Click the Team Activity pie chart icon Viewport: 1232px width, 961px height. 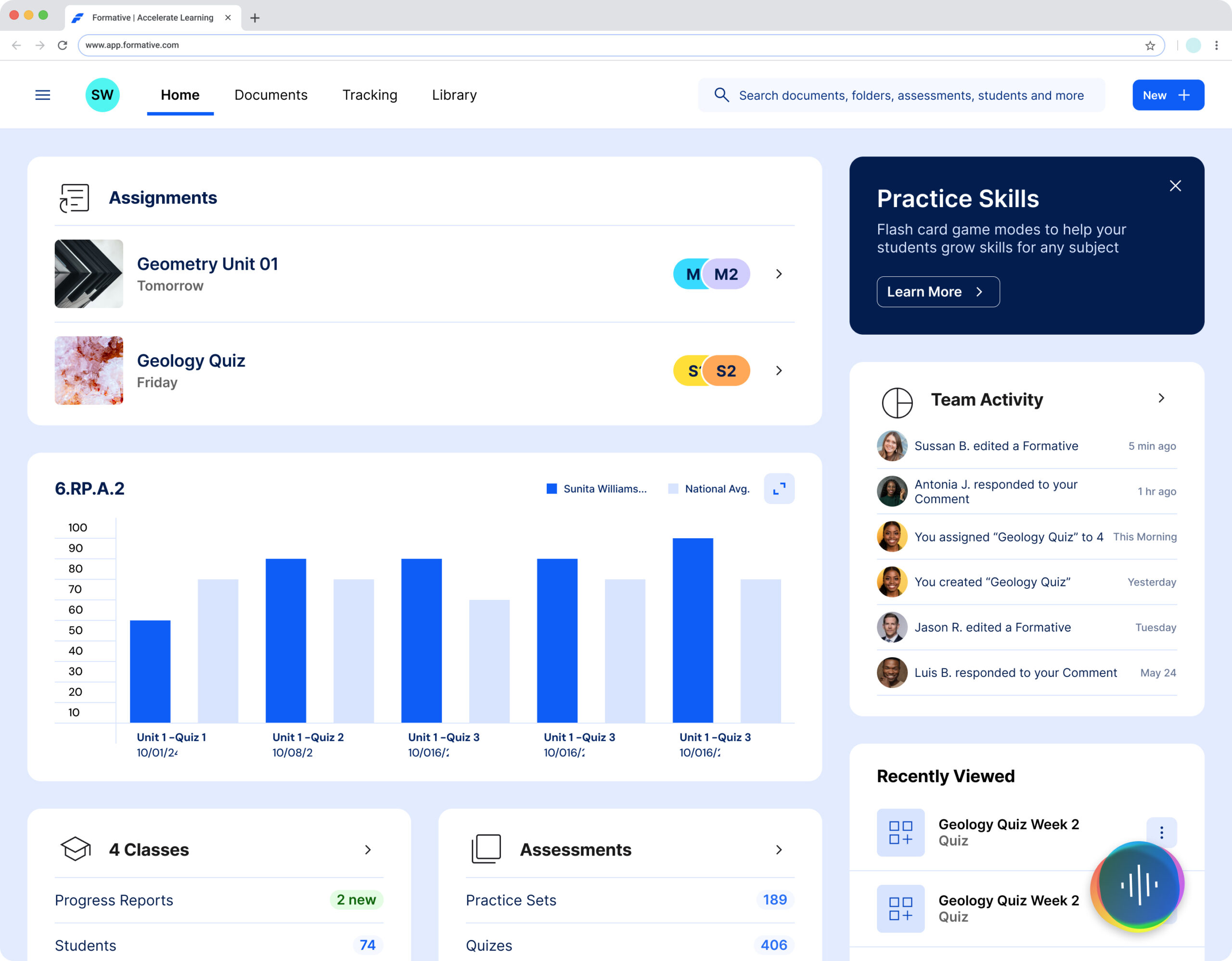[897, 403]
